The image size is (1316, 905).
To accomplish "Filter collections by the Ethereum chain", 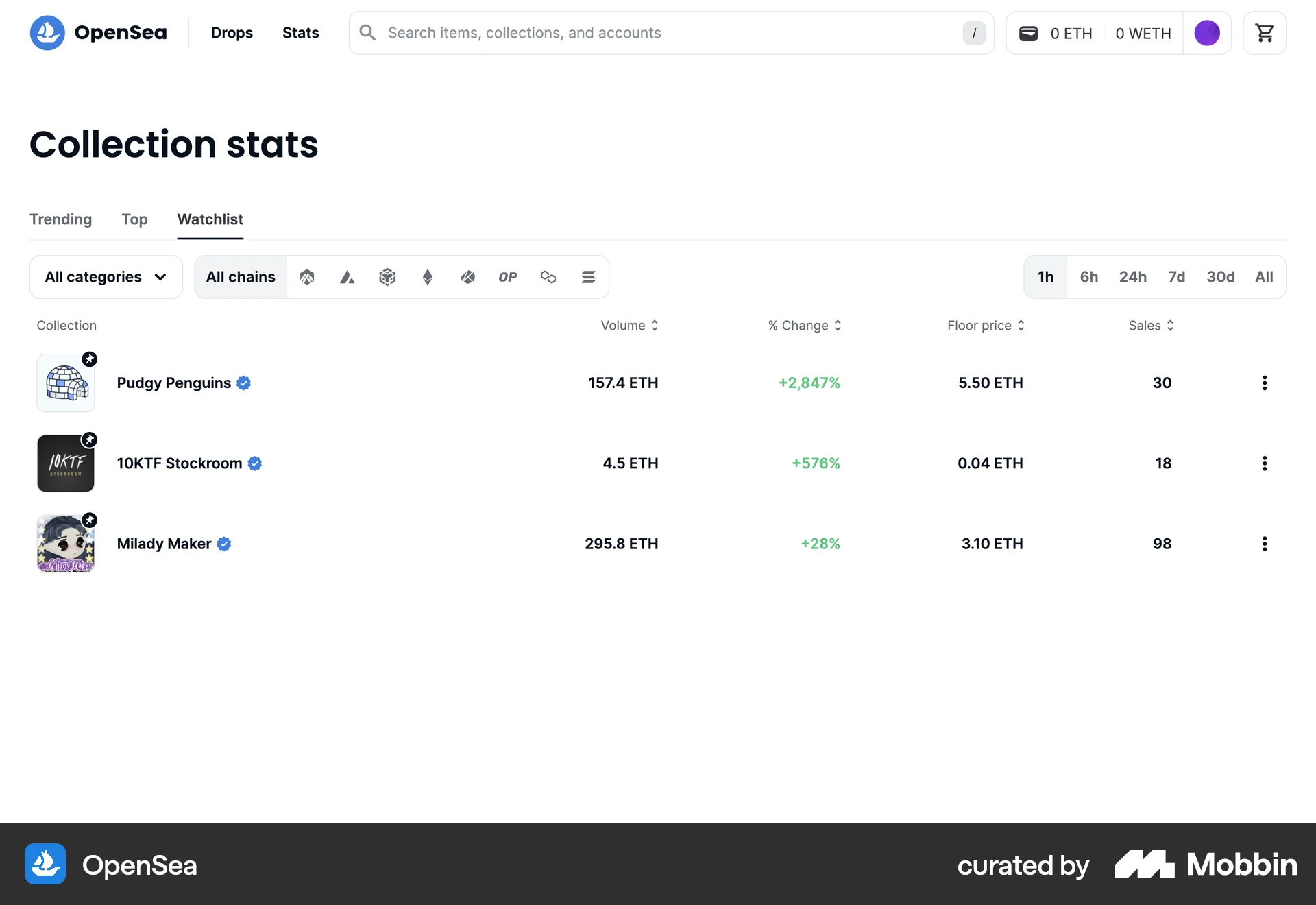I will click(x=427, y=277).
